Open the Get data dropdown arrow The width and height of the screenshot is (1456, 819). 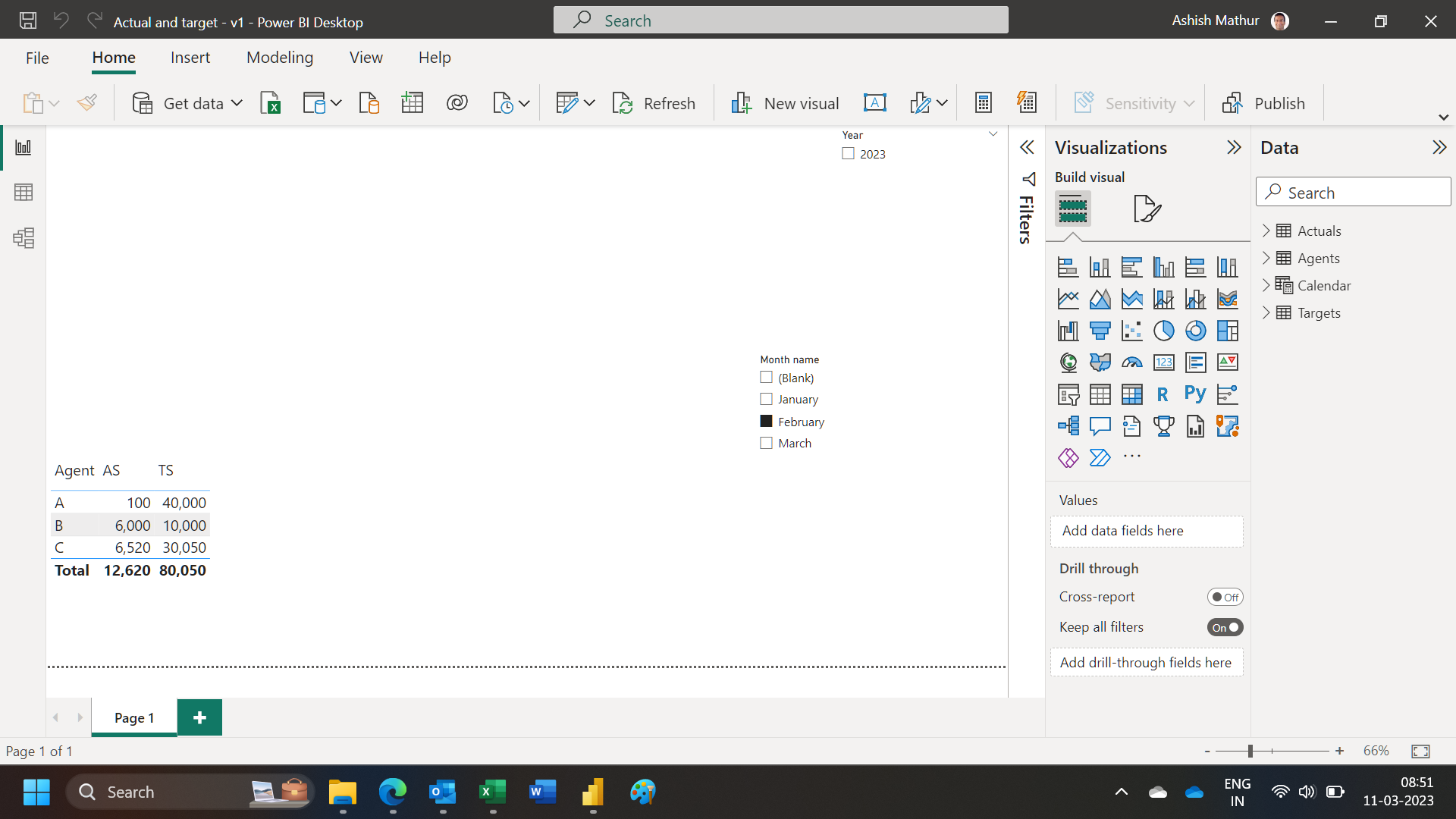click(237, 103)
